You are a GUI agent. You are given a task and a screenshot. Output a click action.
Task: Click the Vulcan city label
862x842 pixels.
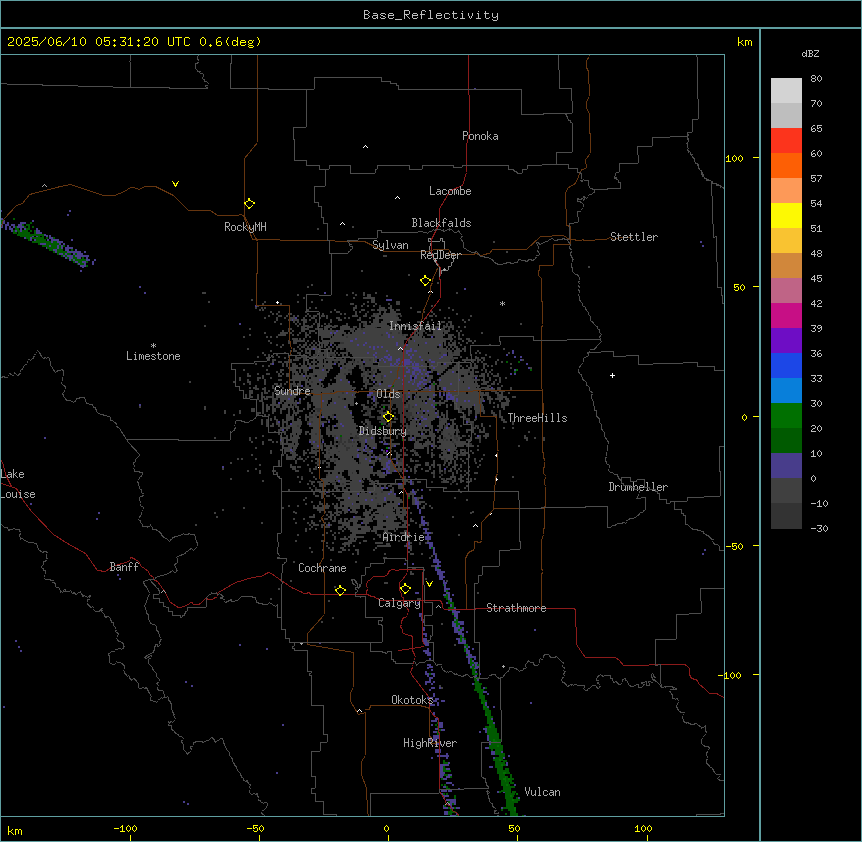click(542, 792)
